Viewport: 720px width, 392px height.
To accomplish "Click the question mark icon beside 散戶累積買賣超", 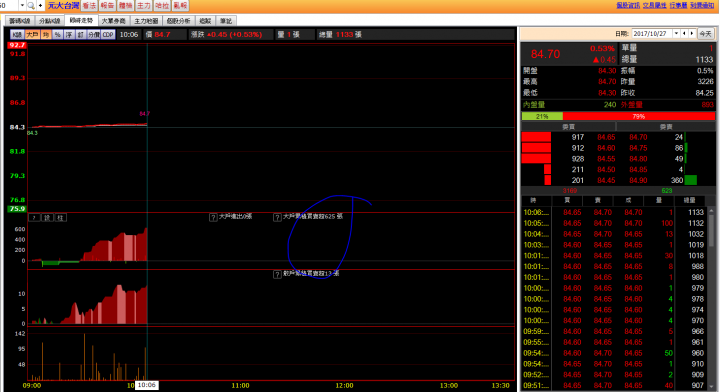I will [277, 274].
